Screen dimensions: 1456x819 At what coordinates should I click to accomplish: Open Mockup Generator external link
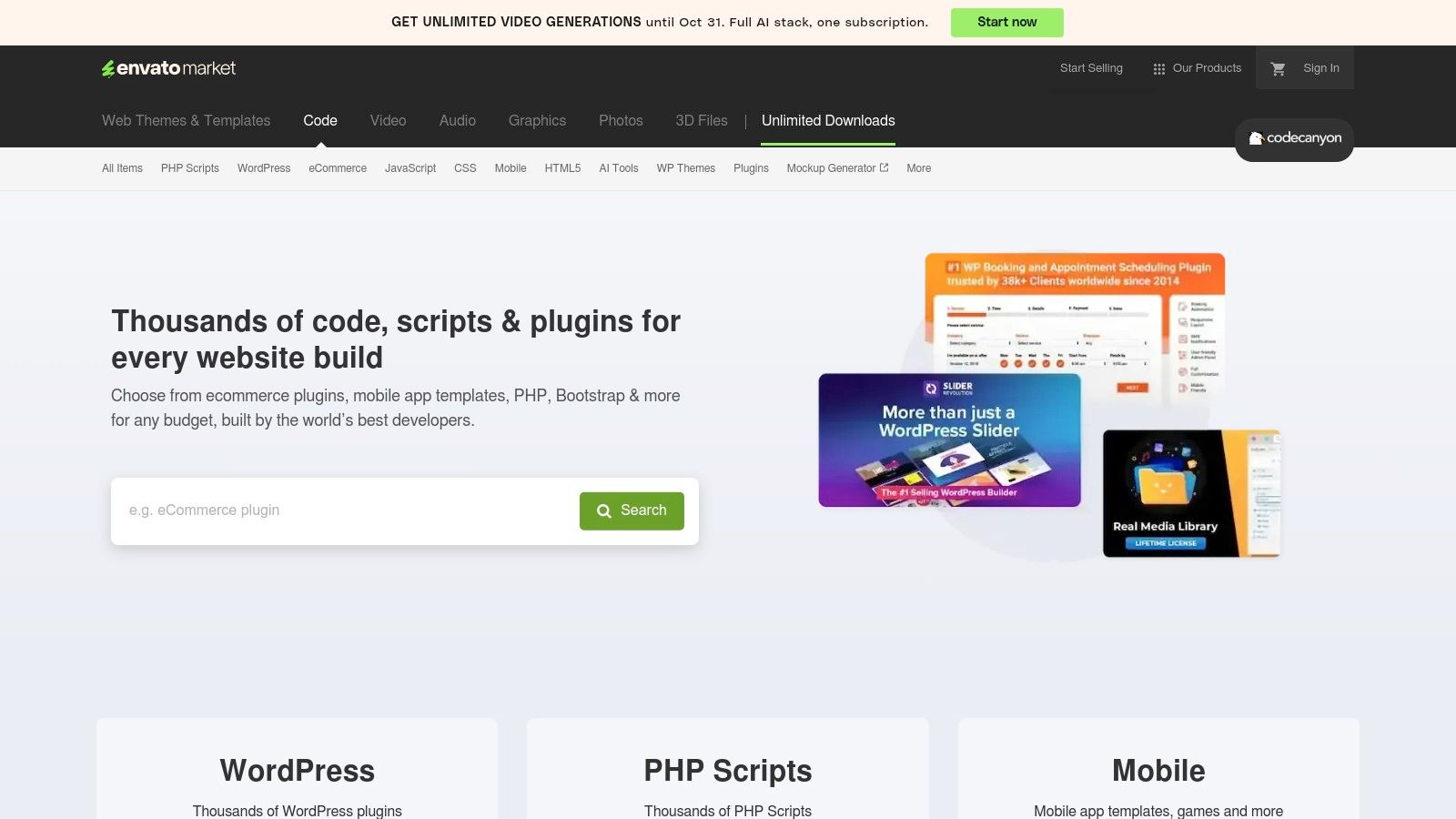click(x=837, y=168)
